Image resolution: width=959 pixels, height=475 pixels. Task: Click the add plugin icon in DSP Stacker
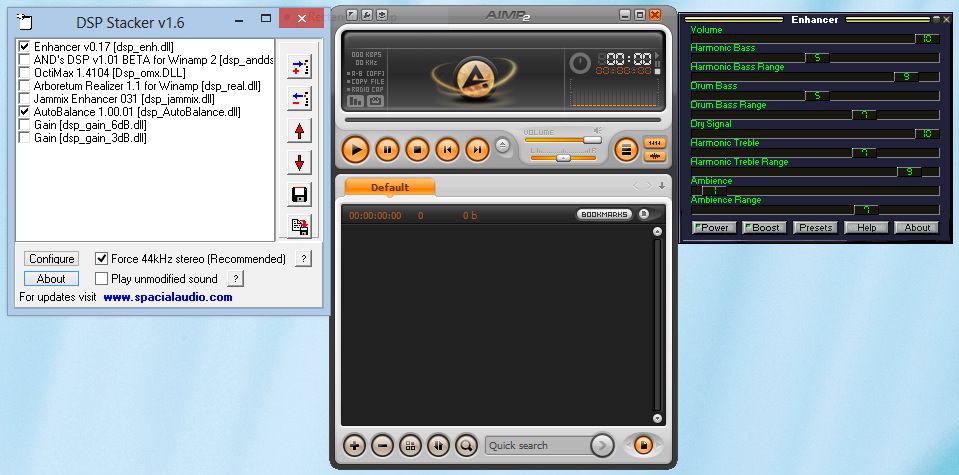click(x=300, y=67)
